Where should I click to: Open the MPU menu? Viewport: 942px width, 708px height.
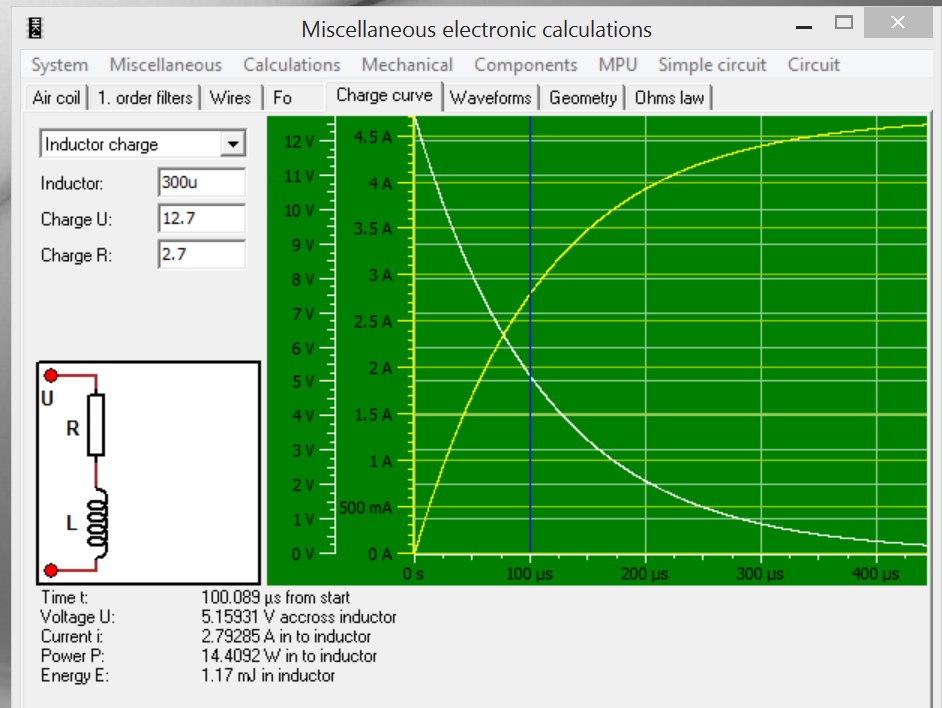point(618,65)
